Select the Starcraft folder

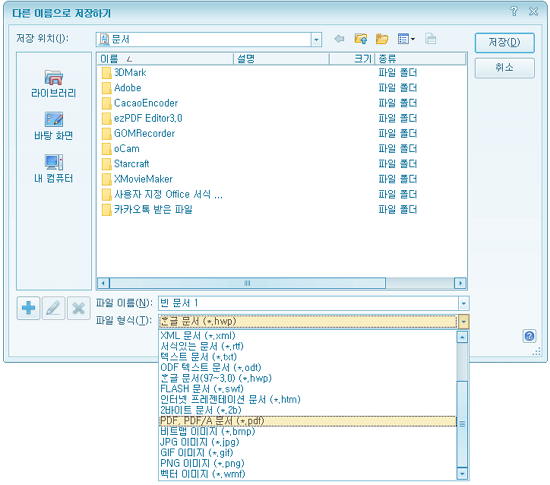point(126,164)
